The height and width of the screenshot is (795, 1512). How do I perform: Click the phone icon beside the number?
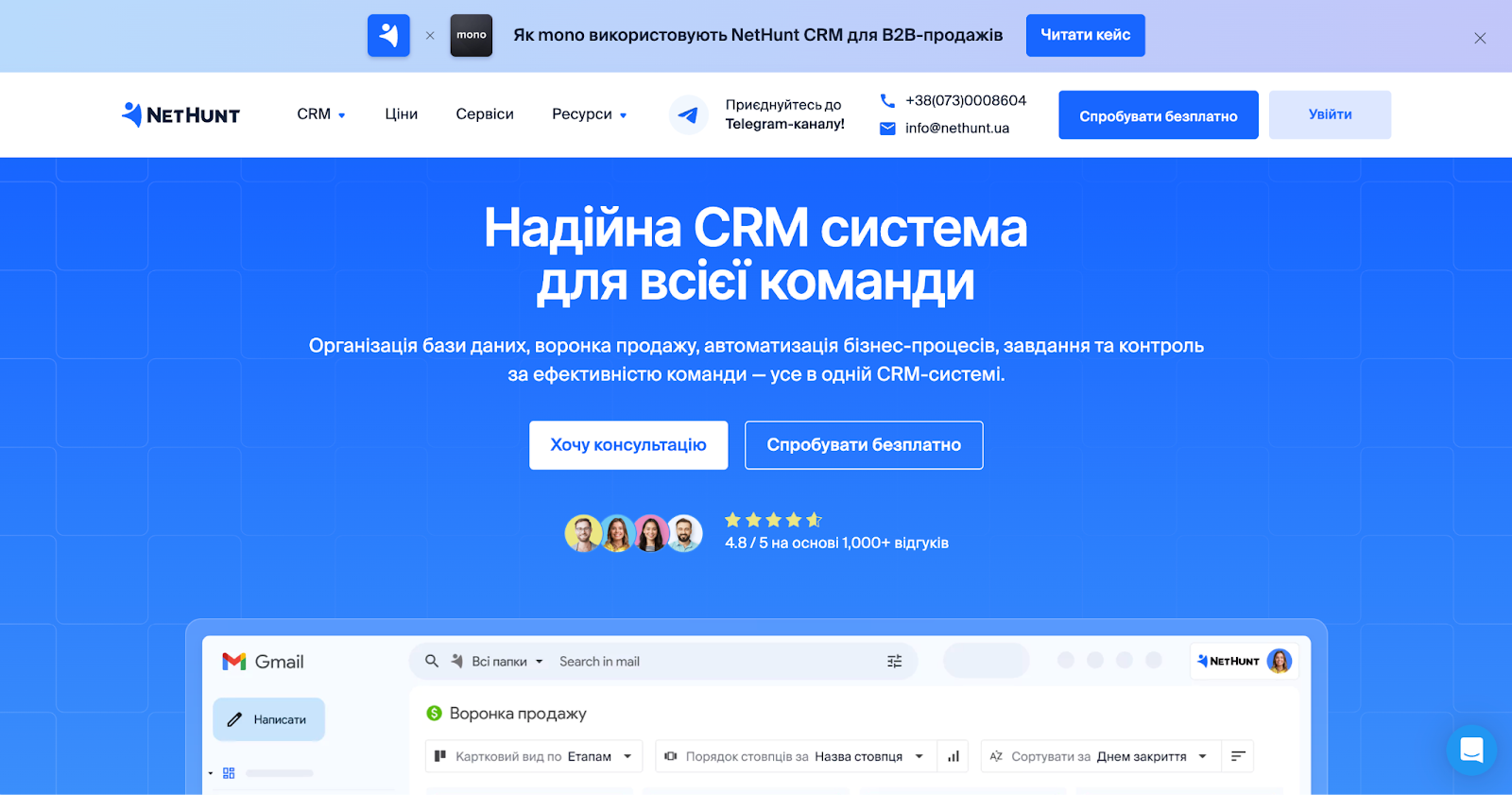(887, 100)
